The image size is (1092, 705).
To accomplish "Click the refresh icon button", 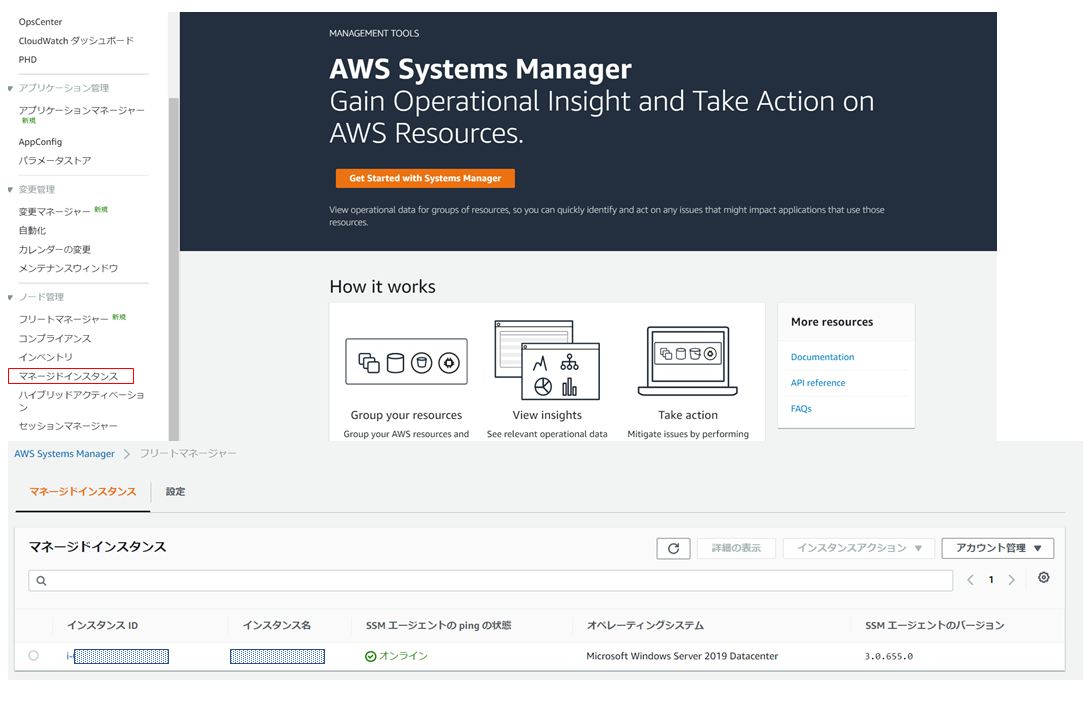I will 673,548.
